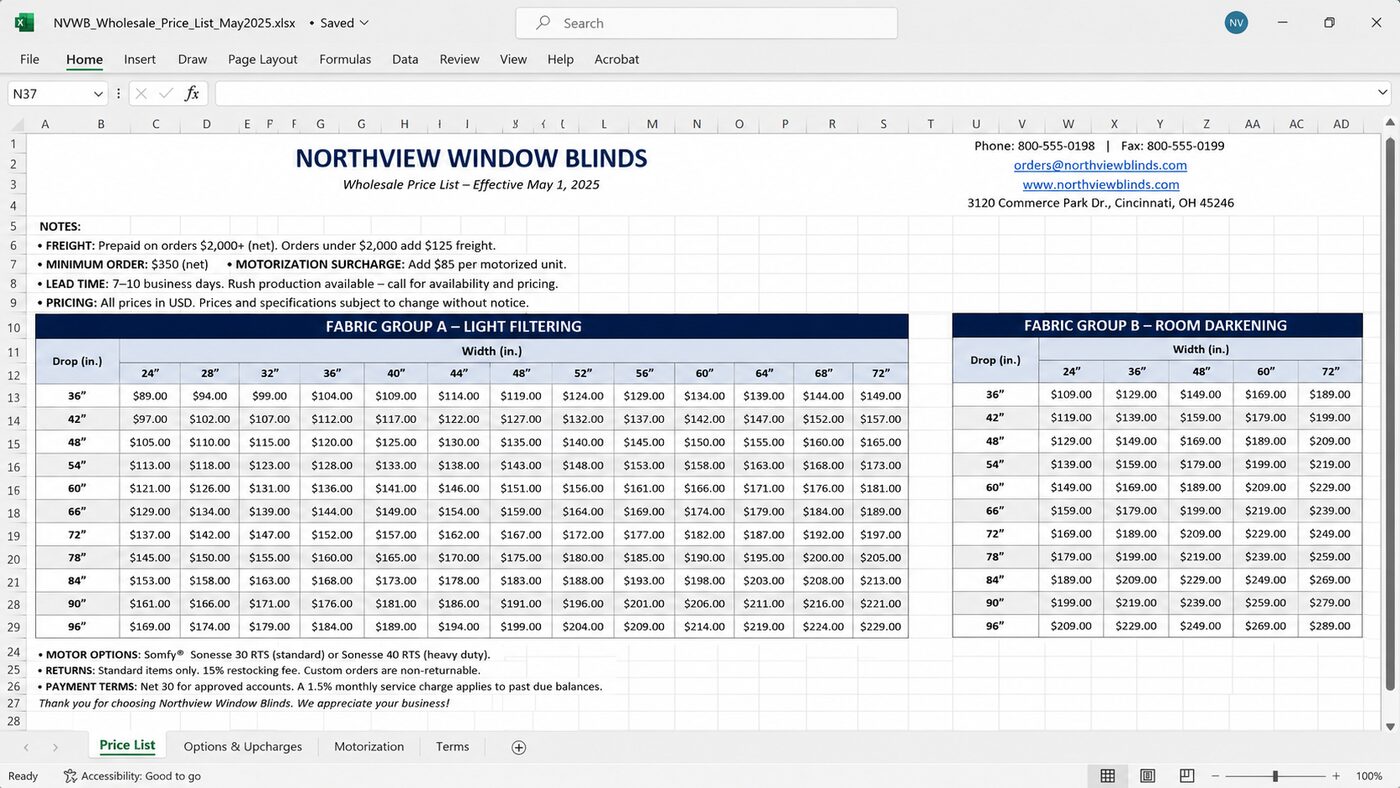Click the zoom in plus button
This screenshot has height=788, width=1400.
coord(1336,776)
